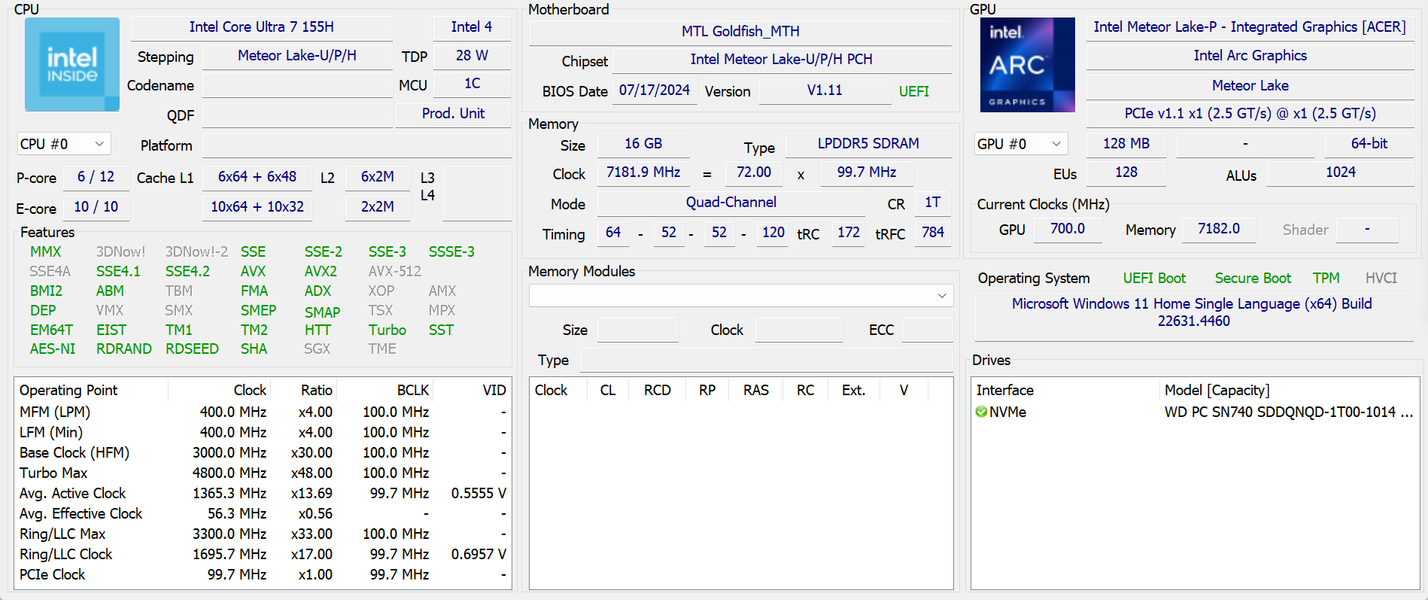Click the Prod. Unit field

pos(453,114)
